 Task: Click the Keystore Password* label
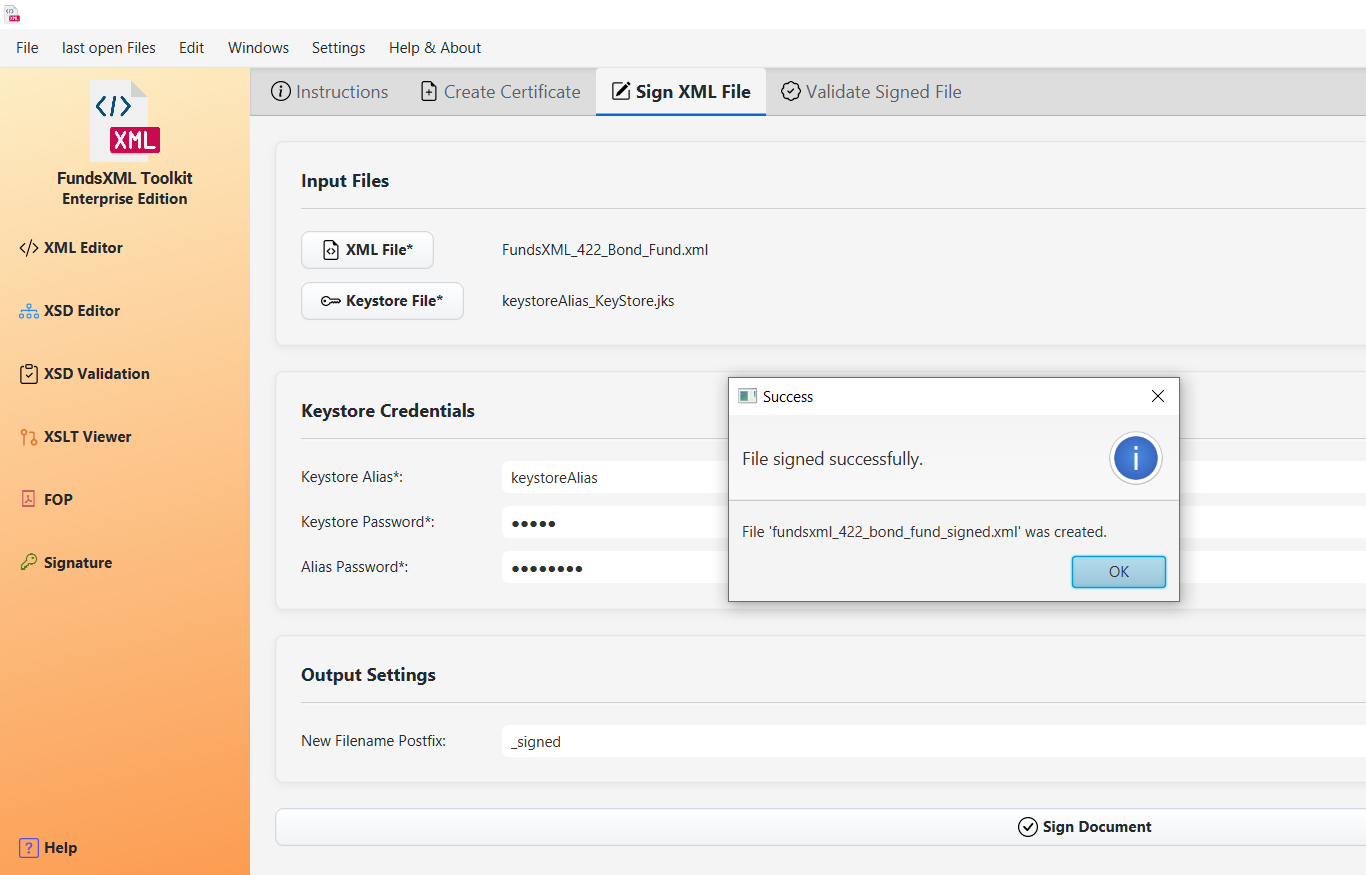pos(368,523)
